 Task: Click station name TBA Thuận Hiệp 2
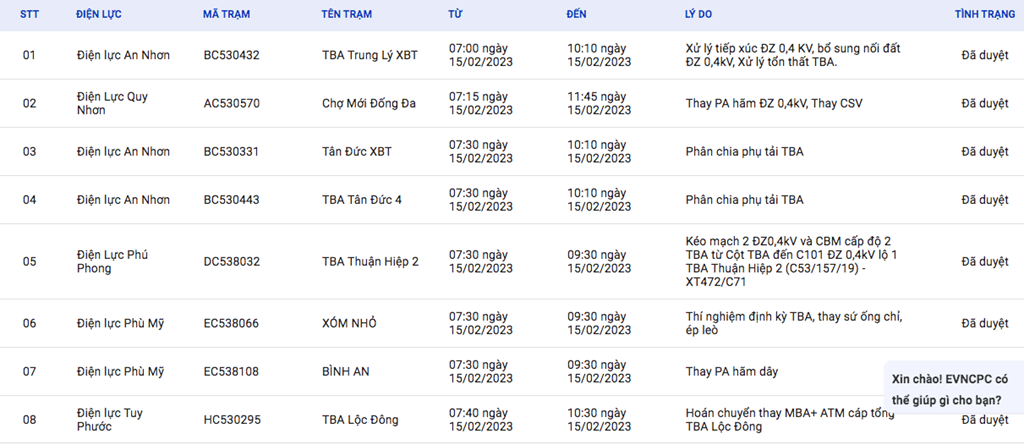click(x=370, y=261)
